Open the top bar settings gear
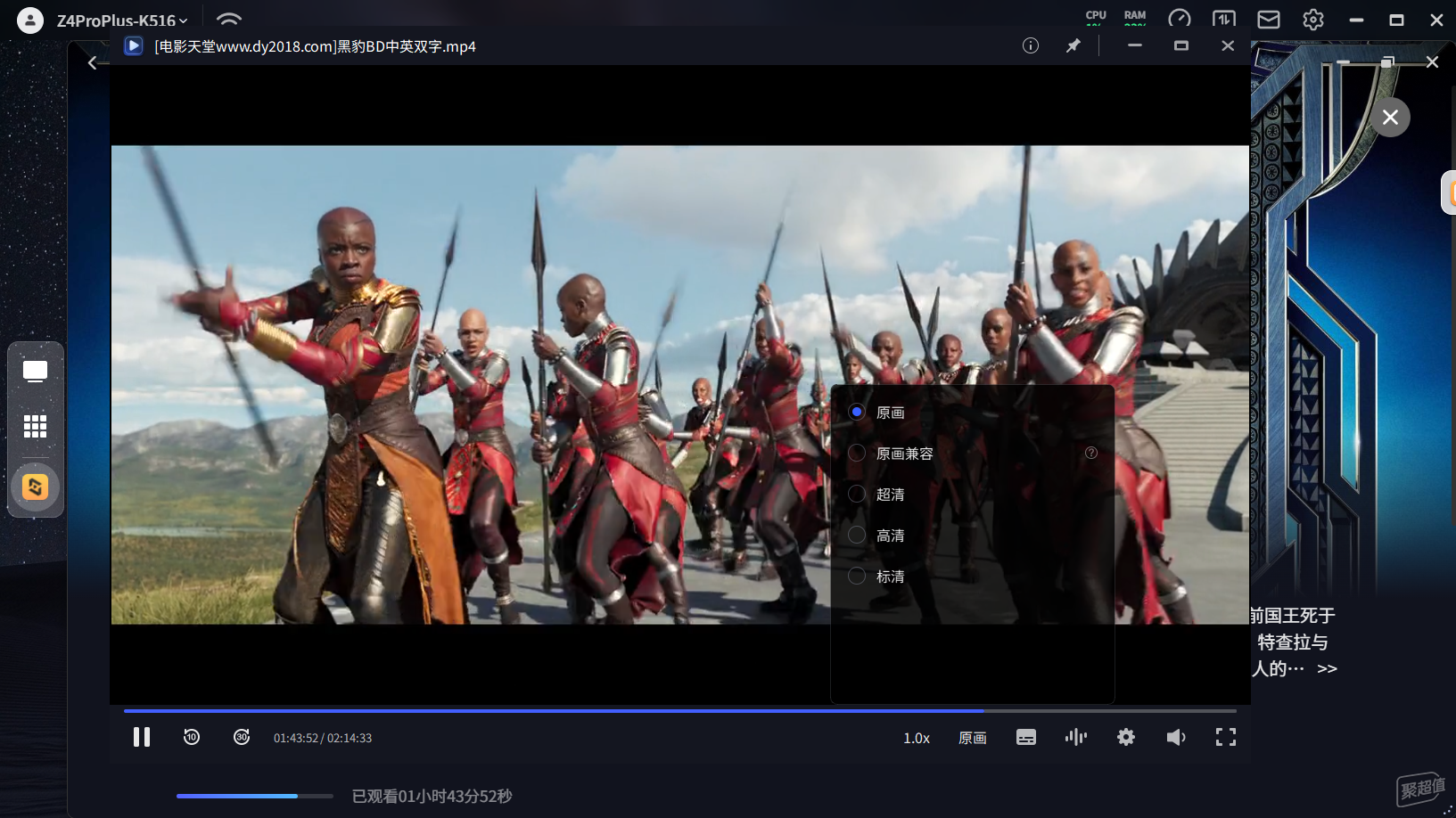This screenshot has height=818, width=1456. 1313,19
